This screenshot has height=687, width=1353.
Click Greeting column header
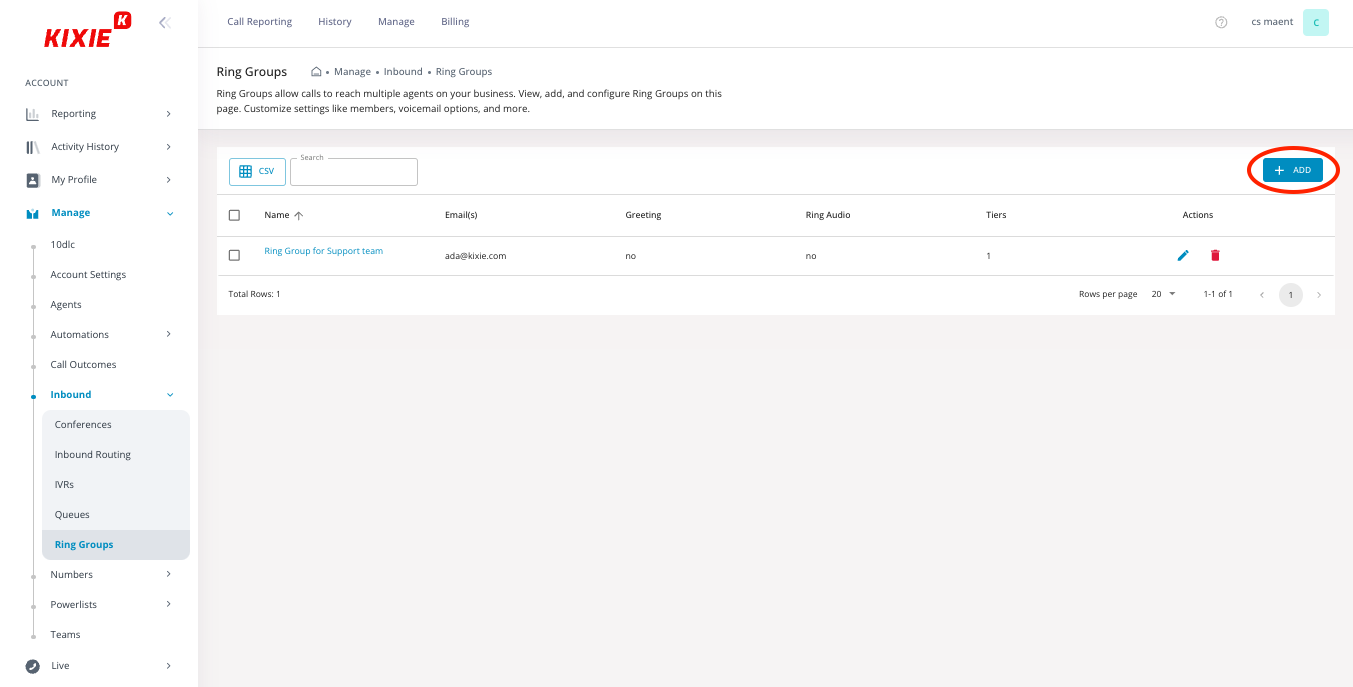[643, 215]
